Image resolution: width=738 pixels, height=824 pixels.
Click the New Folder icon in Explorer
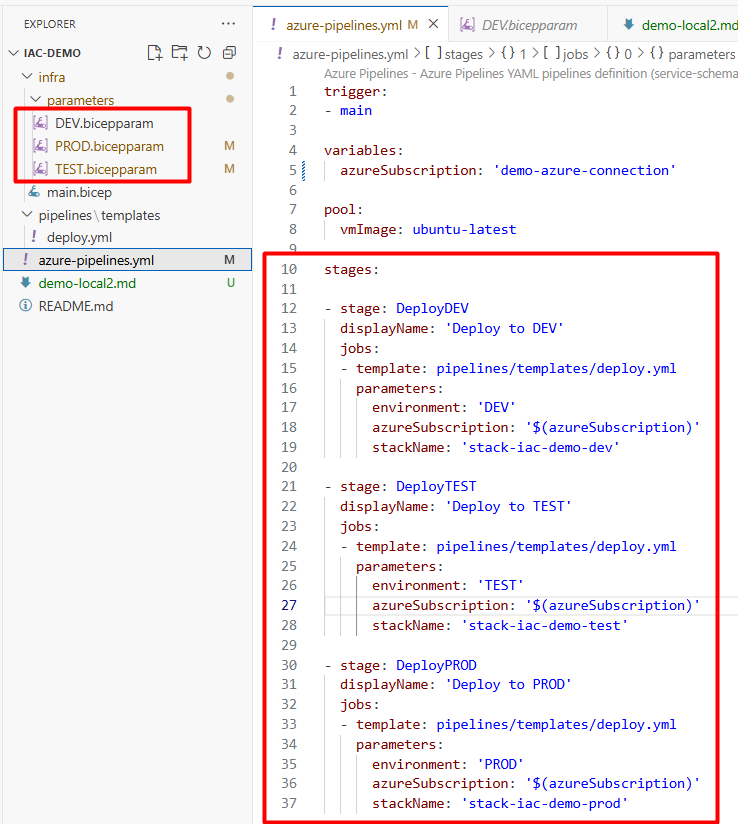point(179,53)
